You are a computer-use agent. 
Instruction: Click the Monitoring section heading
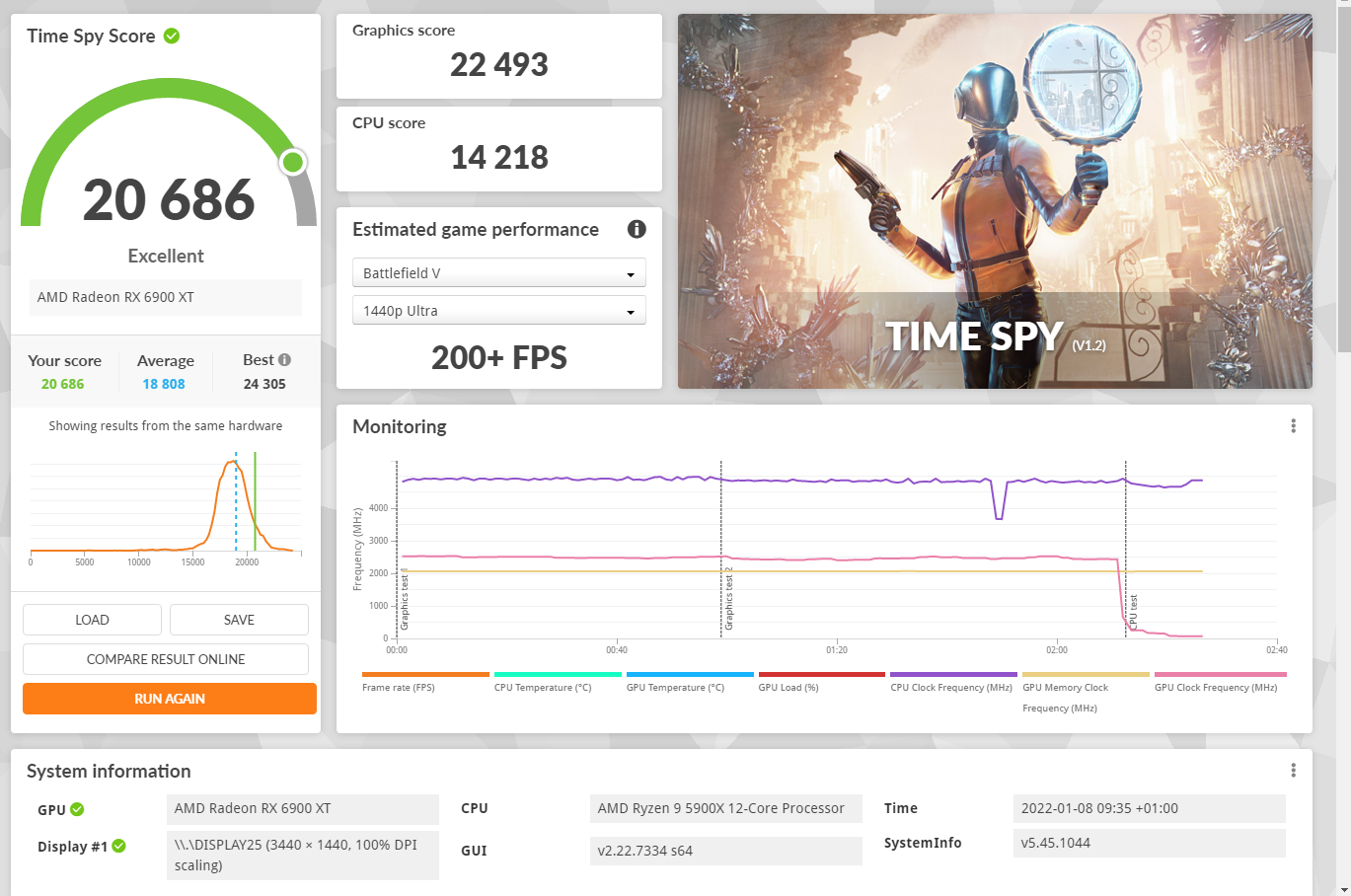[x=400, y=426]
